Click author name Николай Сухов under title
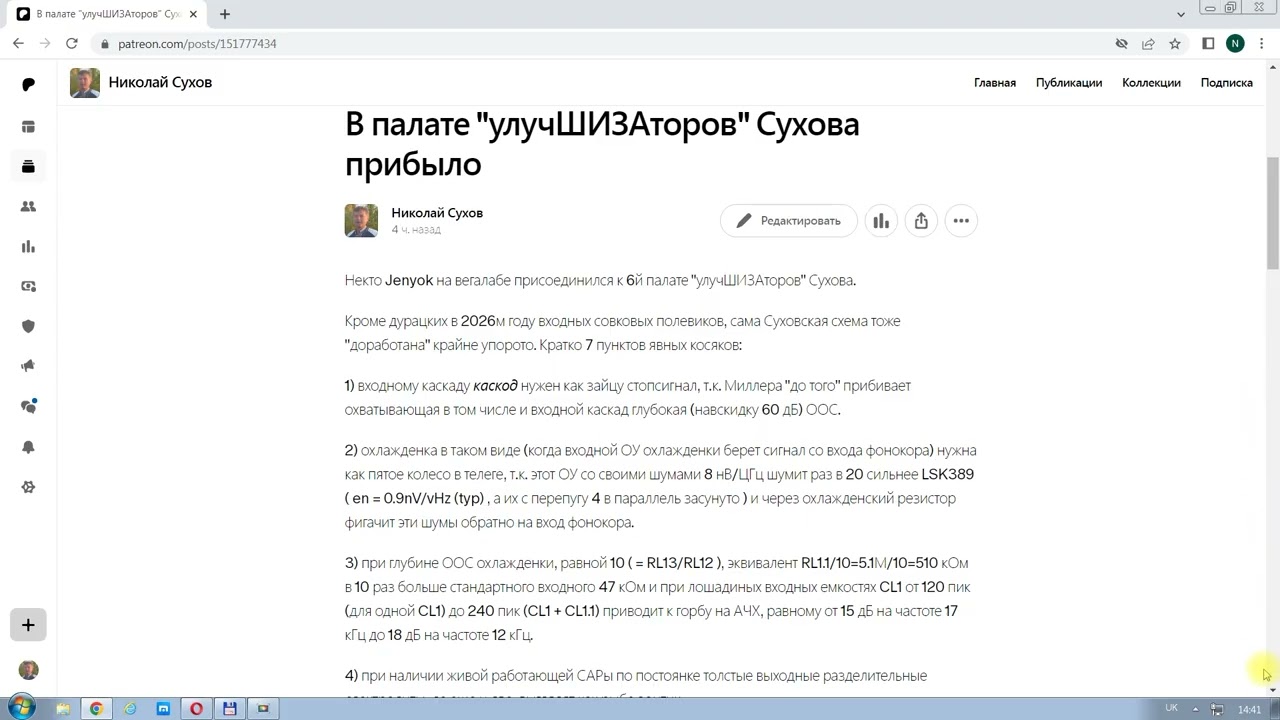 point(437,213)
